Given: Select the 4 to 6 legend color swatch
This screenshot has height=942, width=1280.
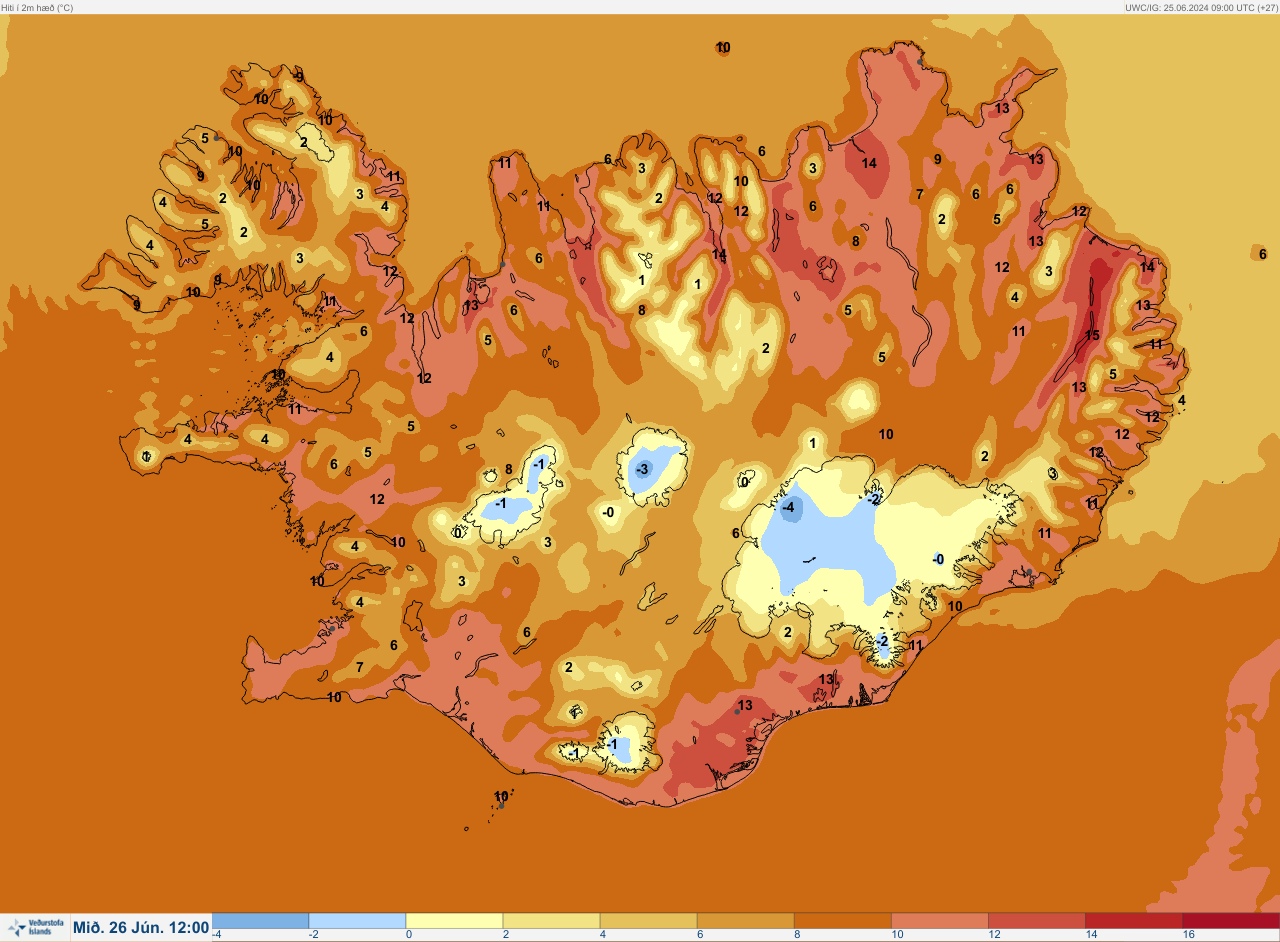Looking at the screenshot, I should point(648,921).
